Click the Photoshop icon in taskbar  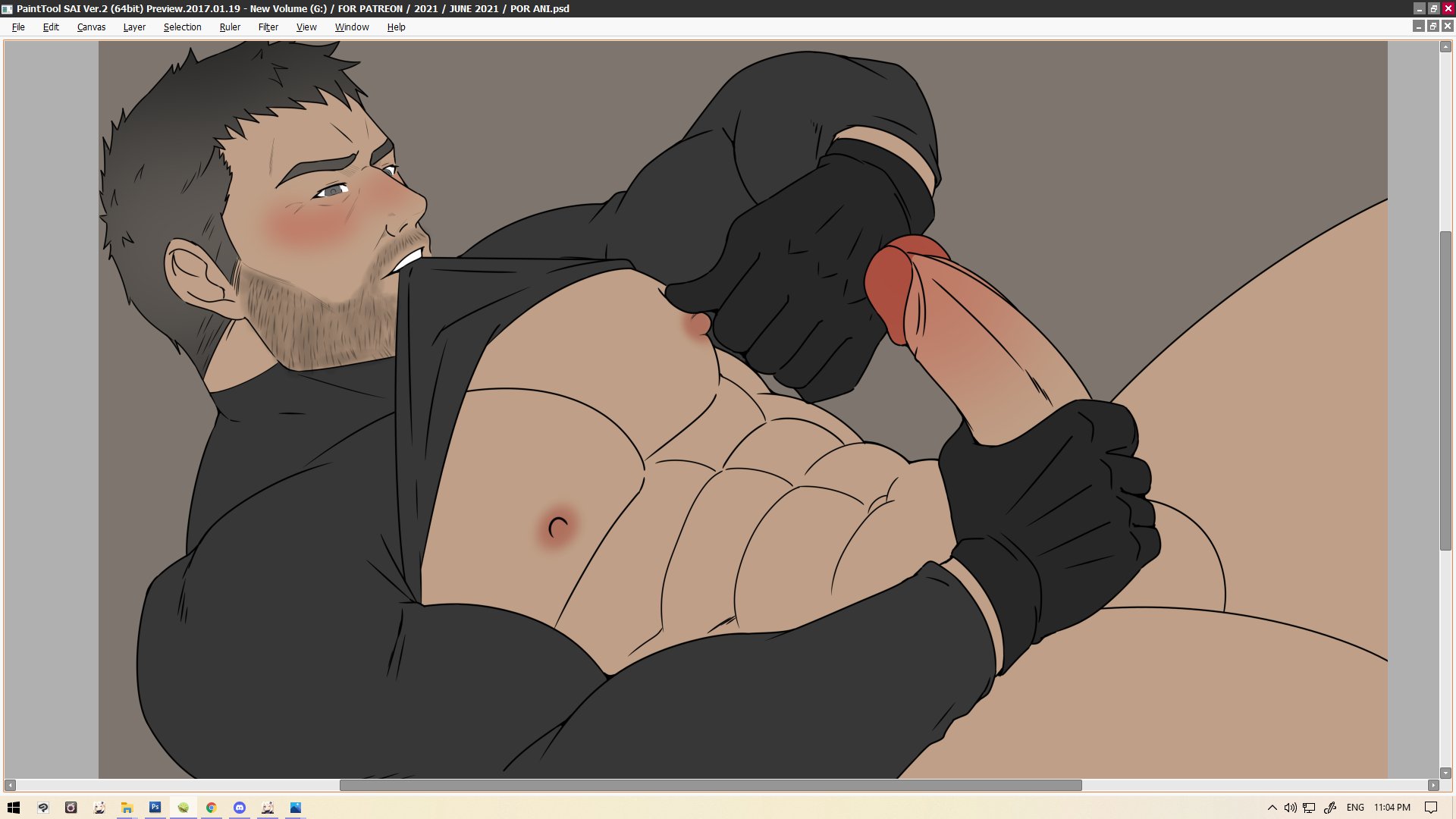click(x=155, y=808)
